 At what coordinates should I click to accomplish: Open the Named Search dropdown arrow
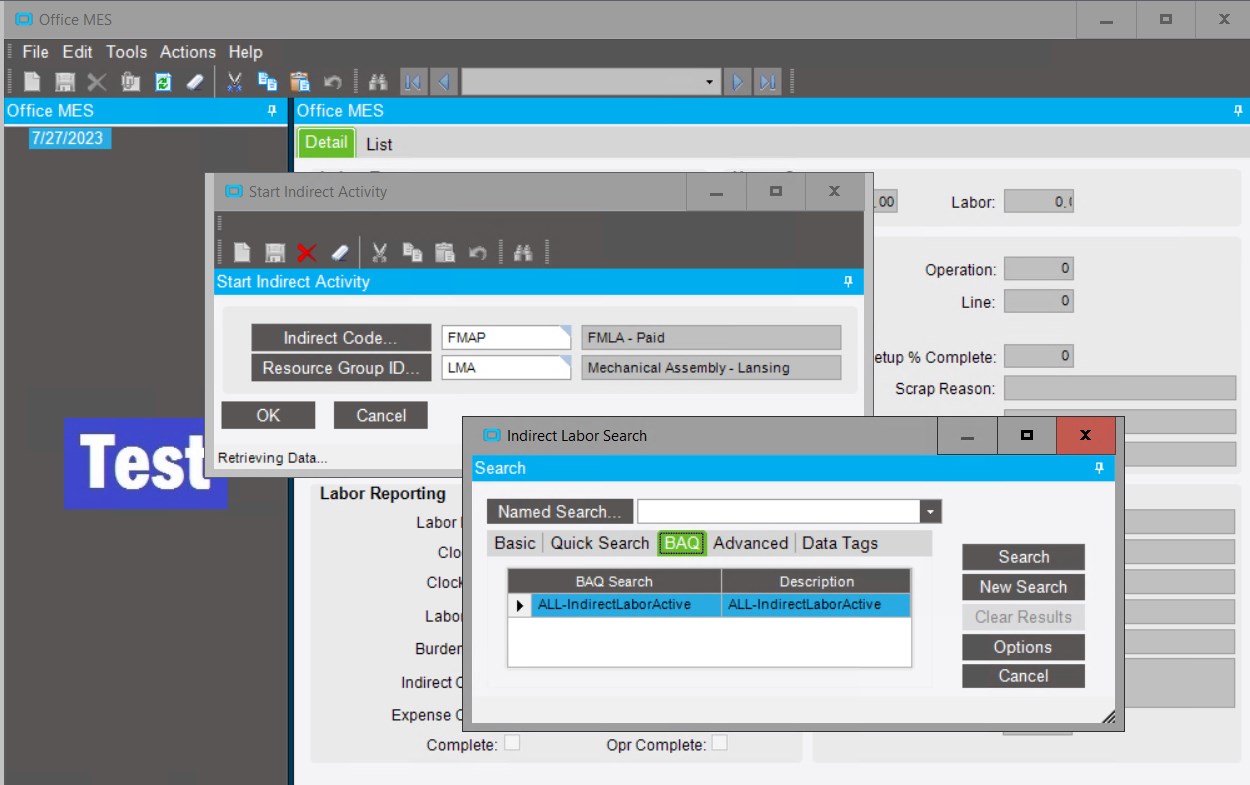coord(931,512)
